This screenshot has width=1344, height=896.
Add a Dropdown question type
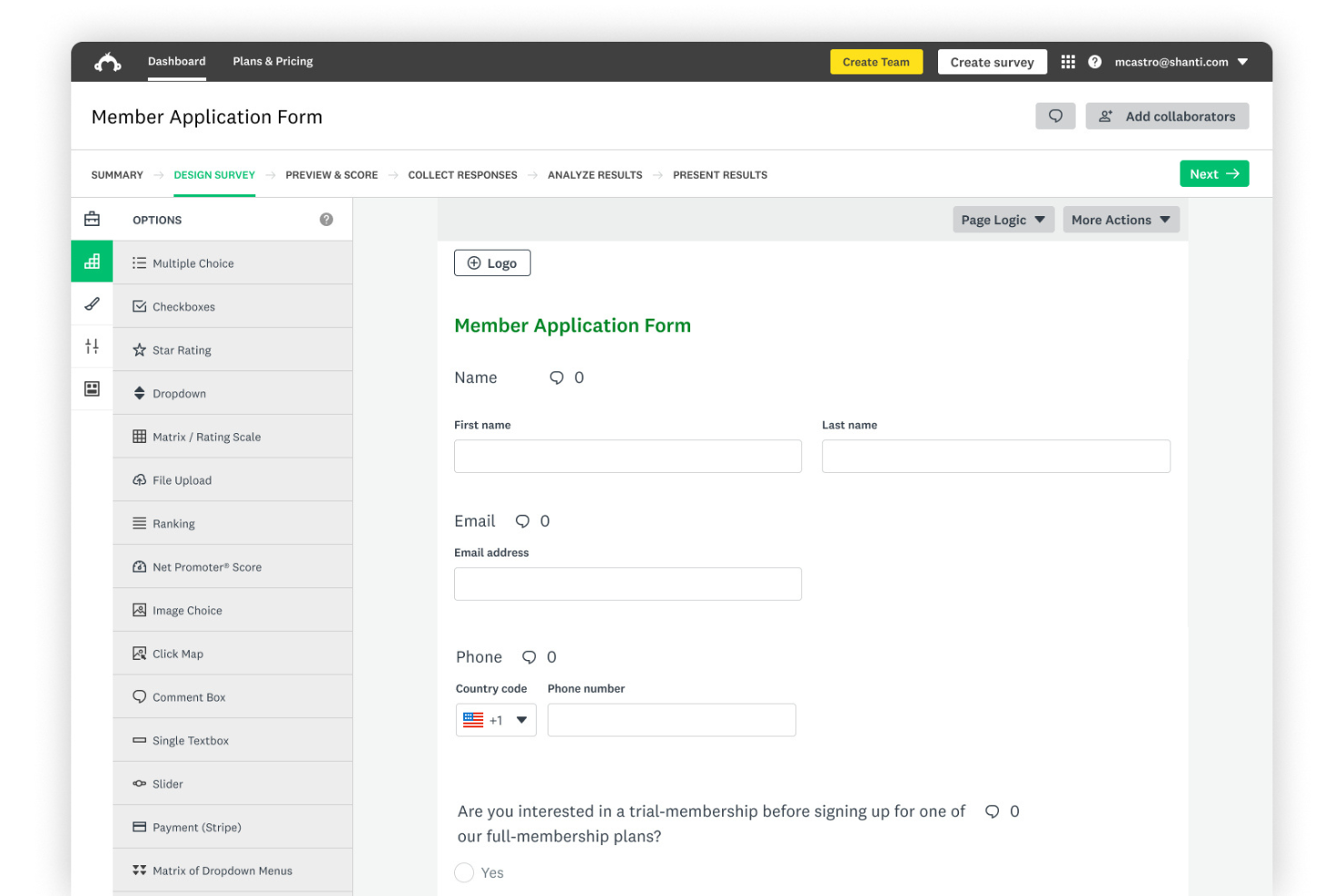click(x=232, y=393)
